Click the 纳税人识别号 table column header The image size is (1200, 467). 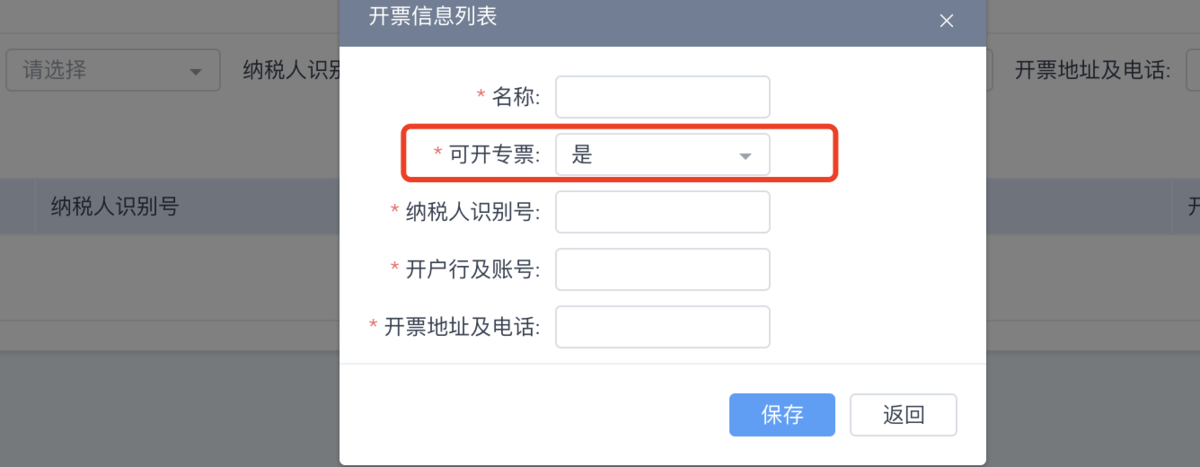[115, 207]
